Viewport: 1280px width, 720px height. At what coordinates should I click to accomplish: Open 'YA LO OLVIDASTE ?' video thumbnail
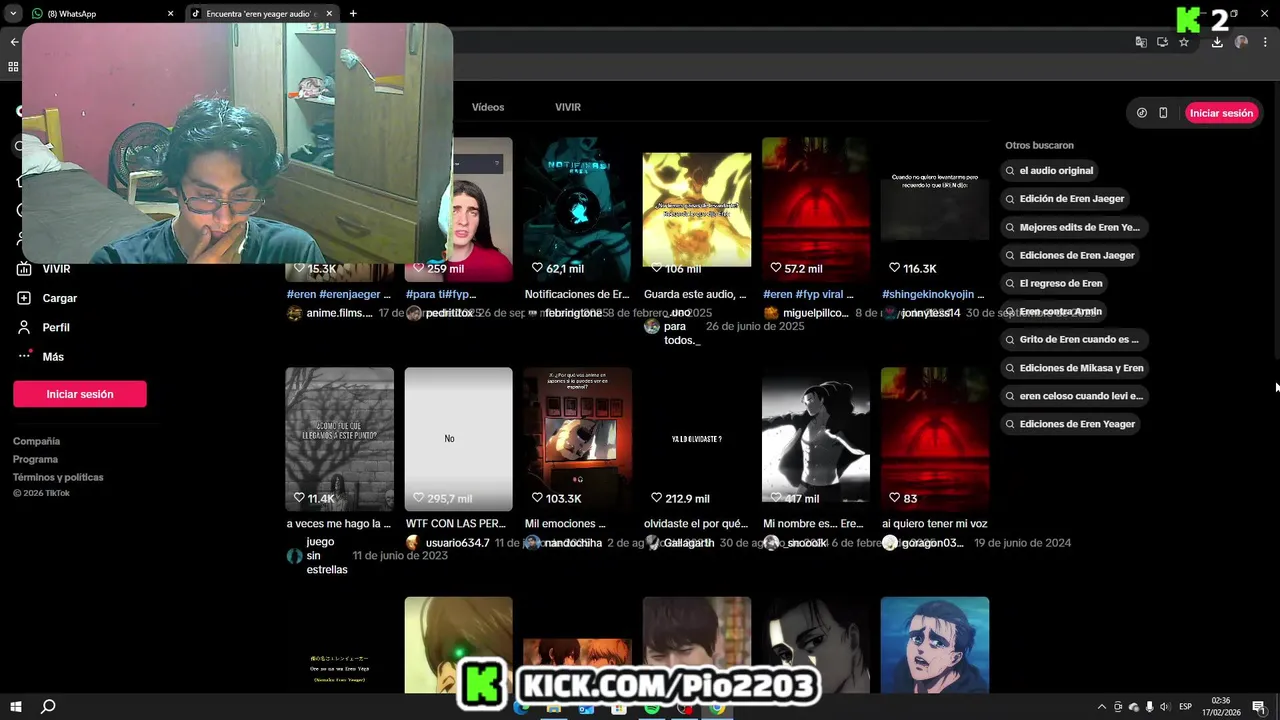[x=697, y=439]
